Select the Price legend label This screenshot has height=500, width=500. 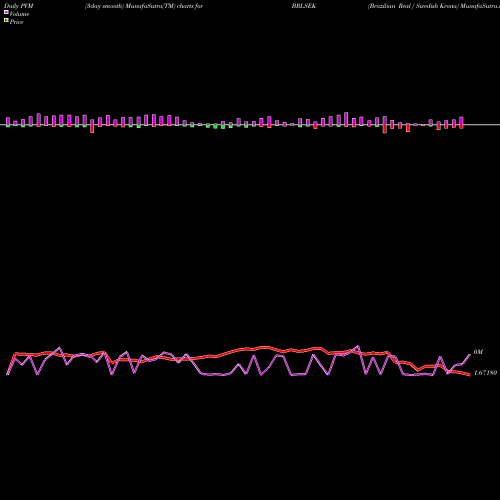[16, 22]
